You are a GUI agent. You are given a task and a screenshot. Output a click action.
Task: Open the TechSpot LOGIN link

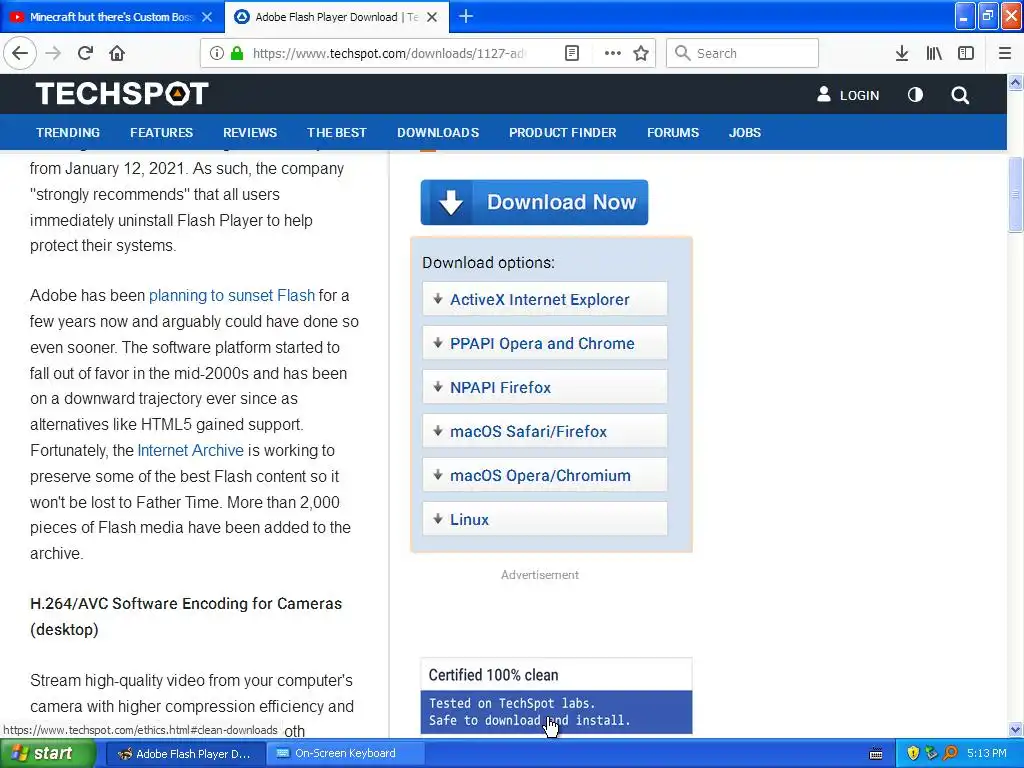848,95
